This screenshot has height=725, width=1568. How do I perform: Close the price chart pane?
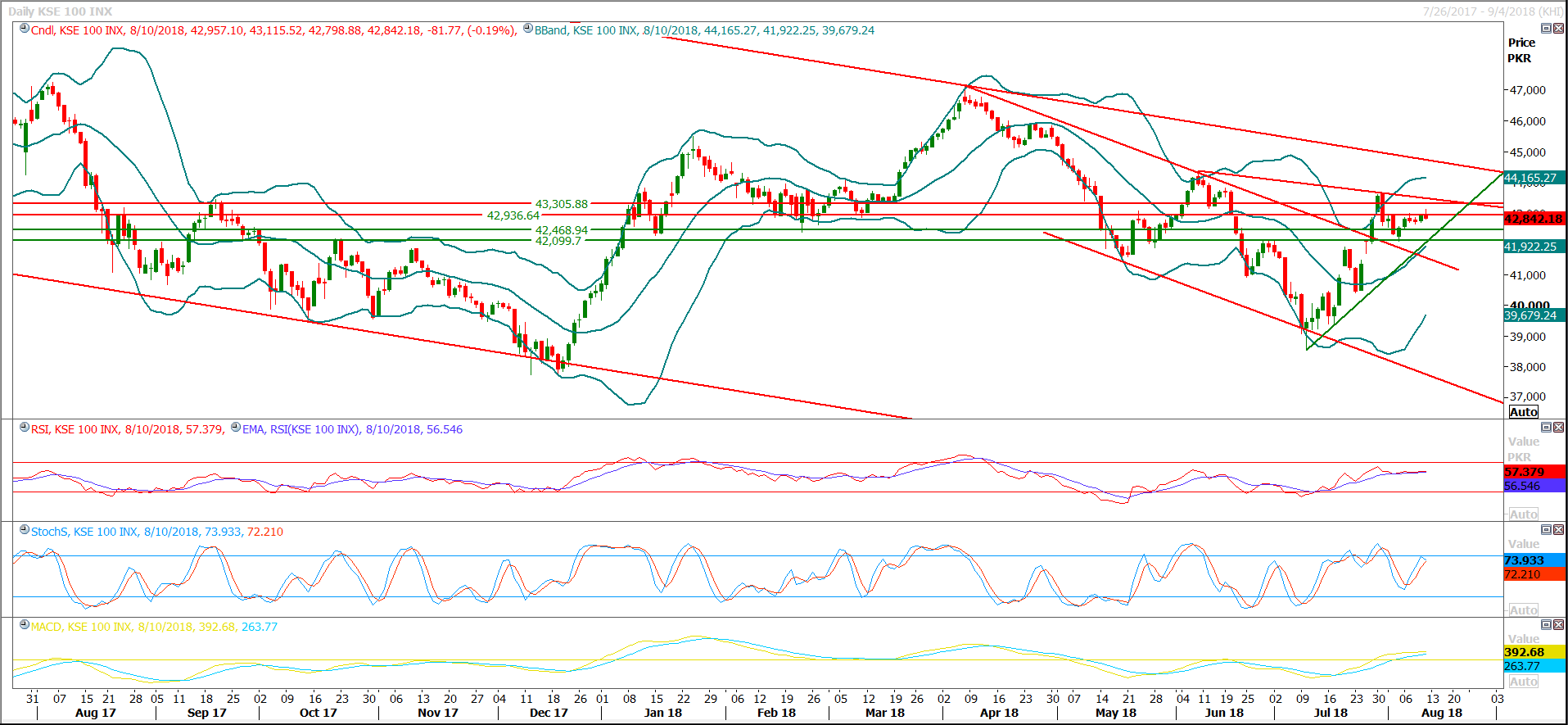coord(1558,29)
